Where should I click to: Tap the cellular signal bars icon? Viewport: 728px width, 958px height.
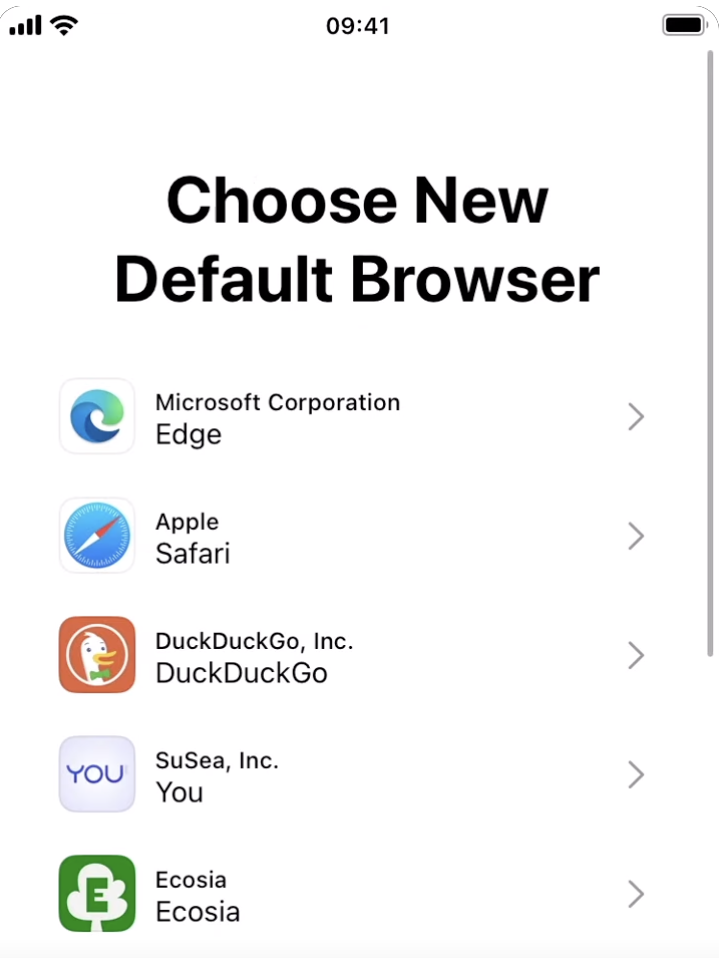(x=26, y=25)
